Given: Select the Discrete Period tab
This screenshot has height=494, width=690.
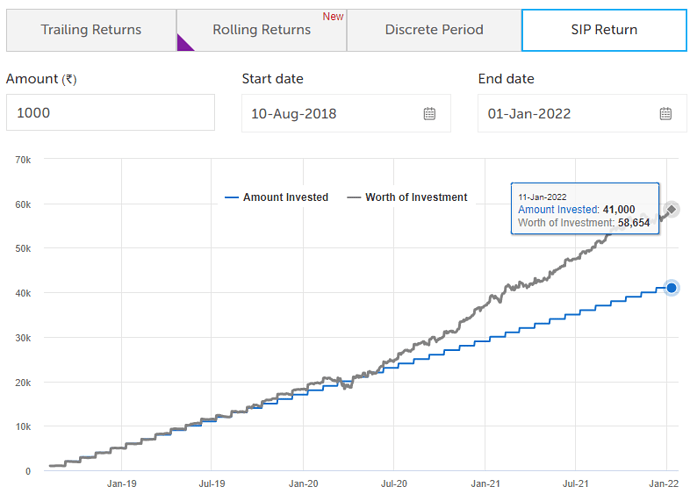Looking at the screenshot, I should (434, 30).
